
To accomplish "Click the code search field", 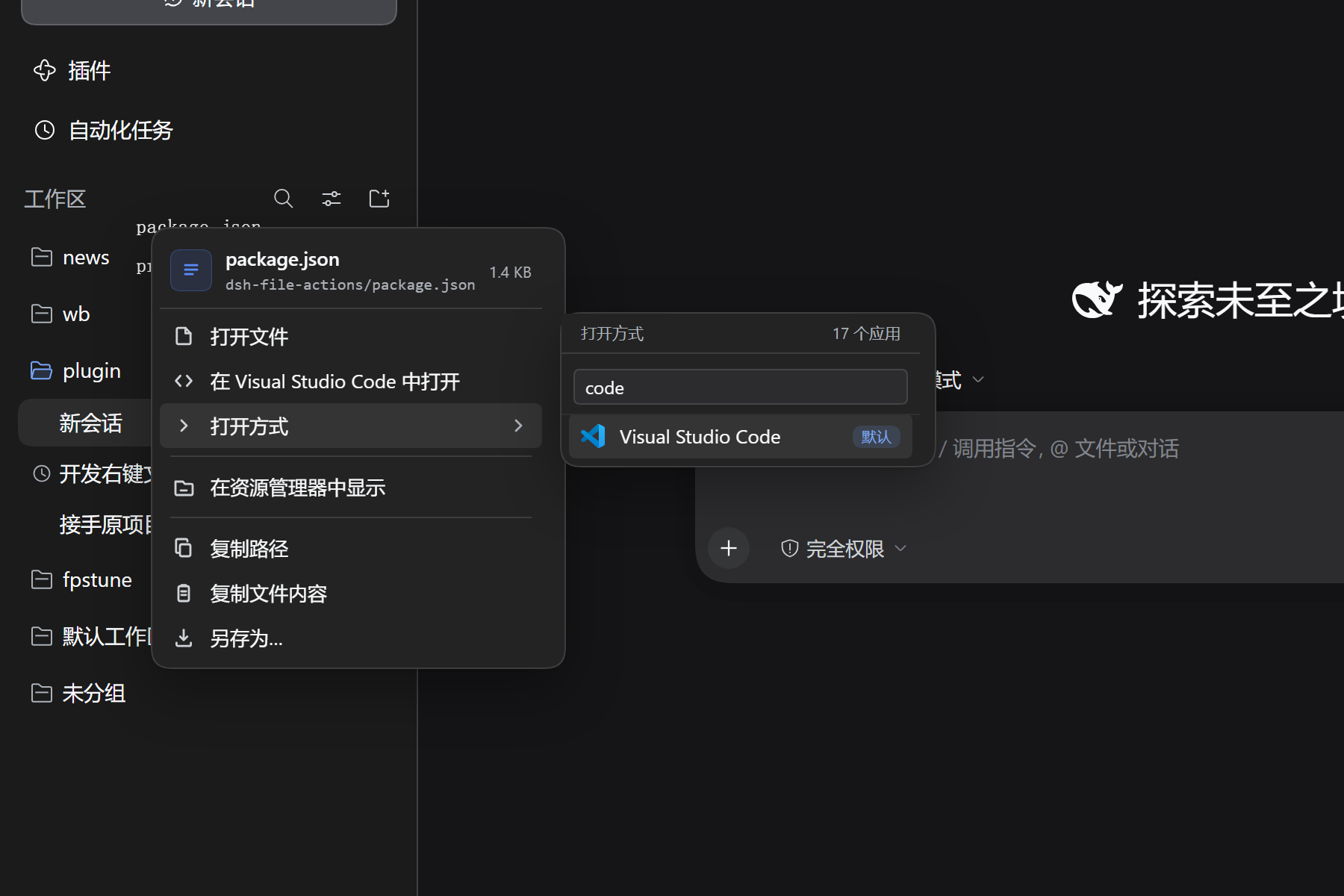I will [x=740, y=388].
